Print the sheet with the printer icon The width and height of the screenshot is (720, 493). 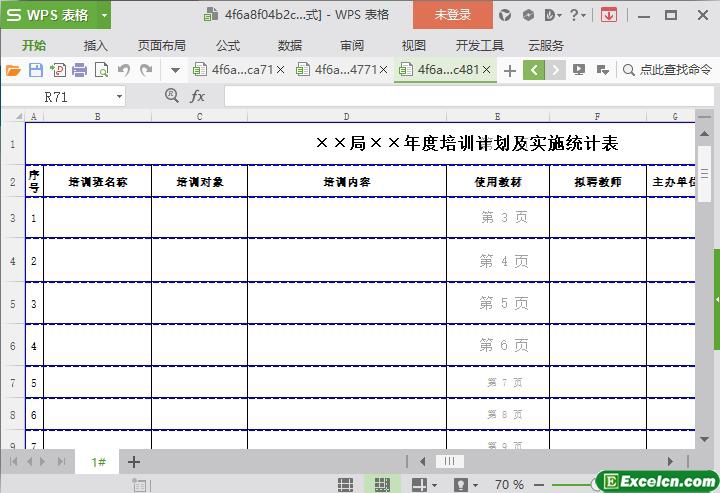[79, 70]
